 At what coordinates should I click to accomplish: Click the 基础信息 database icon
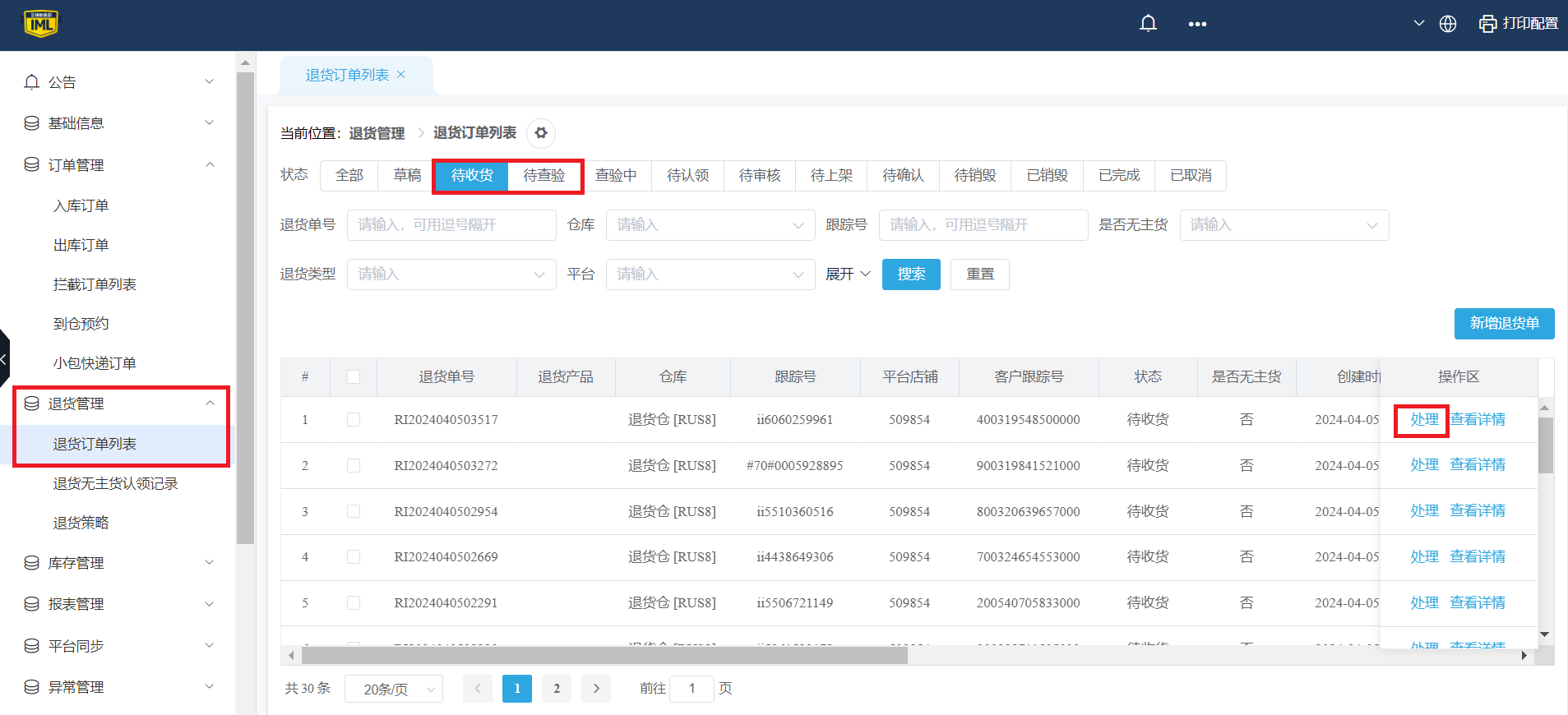[32, 123]
